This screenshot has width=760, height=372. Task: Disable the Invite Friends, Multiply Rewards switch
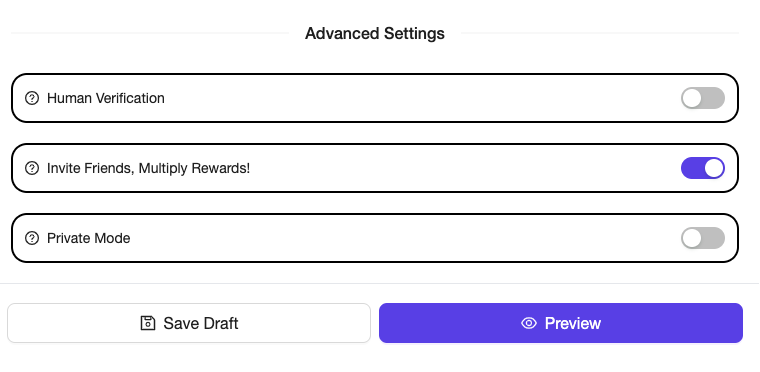click(x=703, y=168)
